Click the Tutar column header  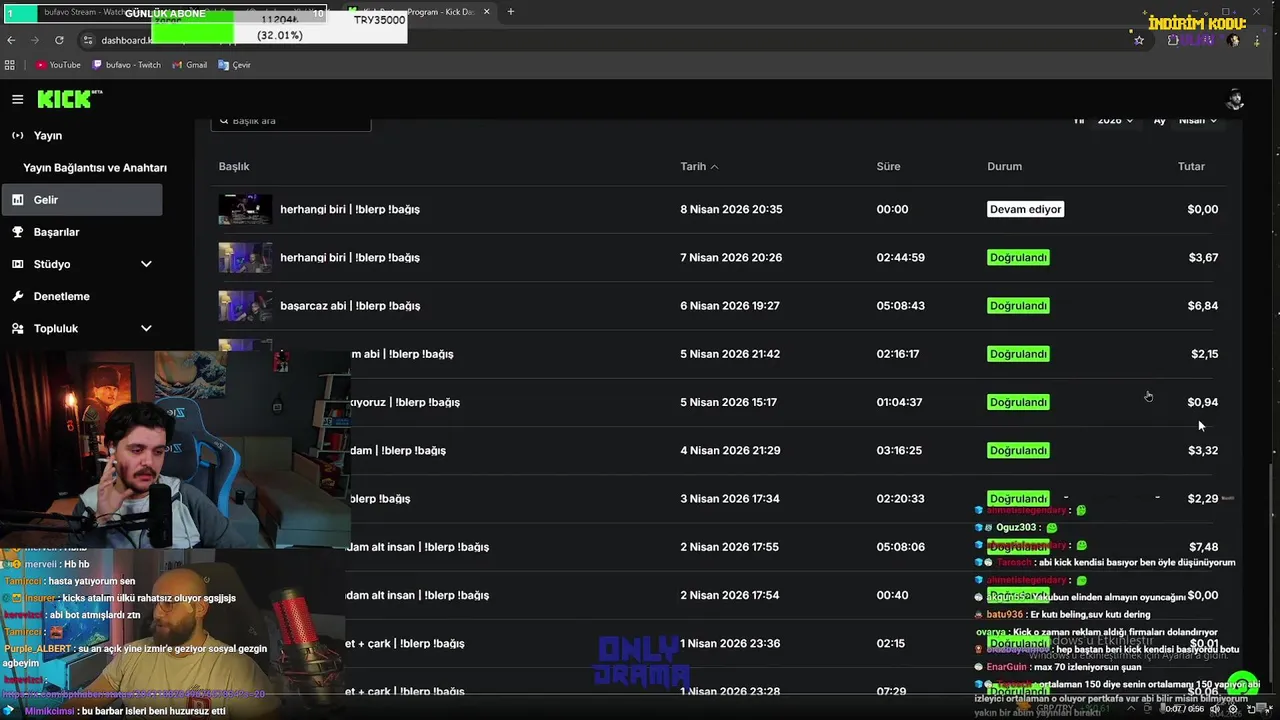coord(1191,166)
